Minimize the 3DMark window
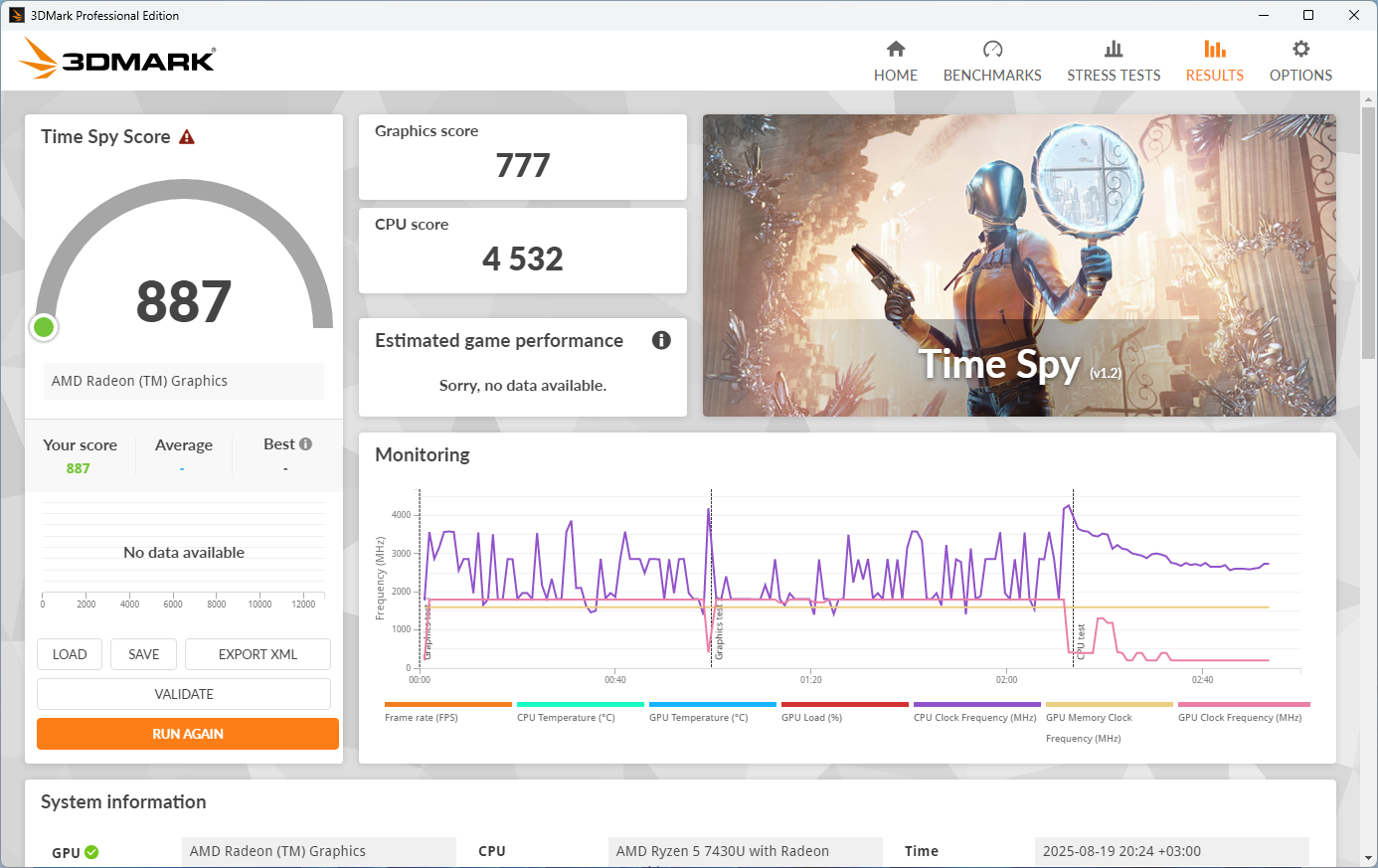 coord(1264,15)
